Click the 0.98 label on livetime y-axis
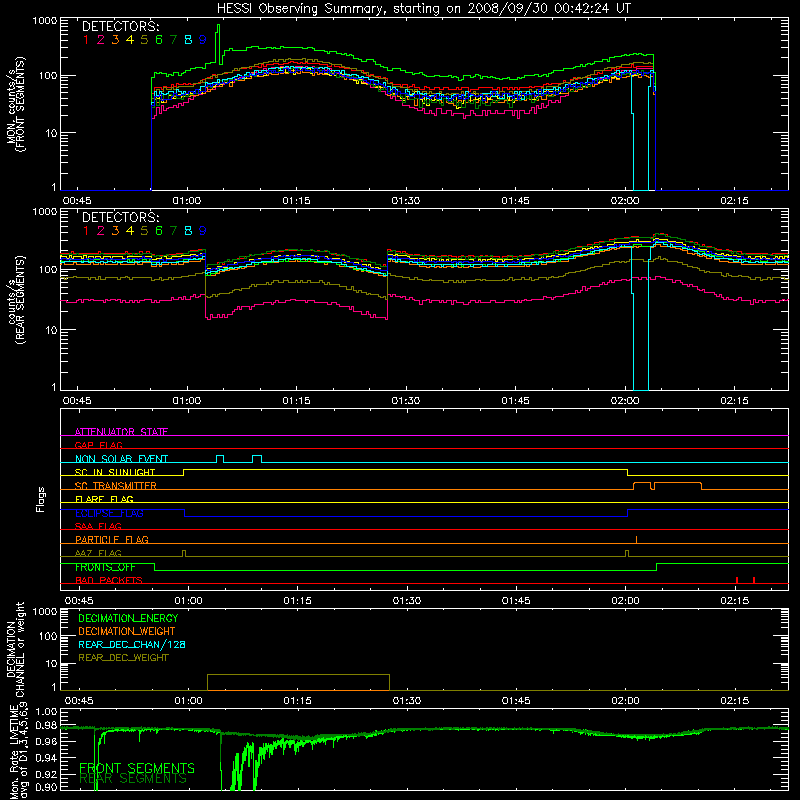This screenshot has width=800, height=800. (x=47, y=726)
